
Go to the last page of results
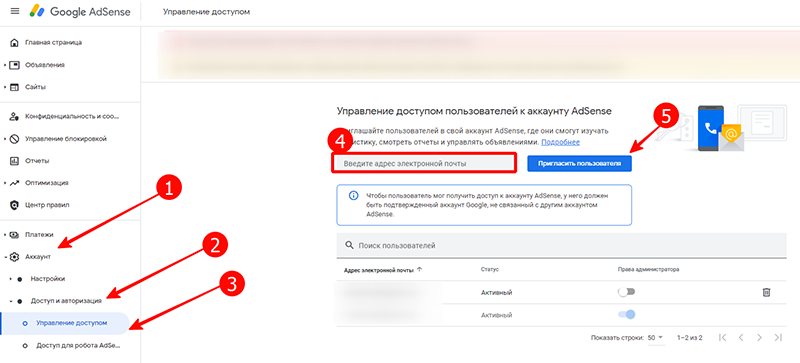[x=778, y=337]
